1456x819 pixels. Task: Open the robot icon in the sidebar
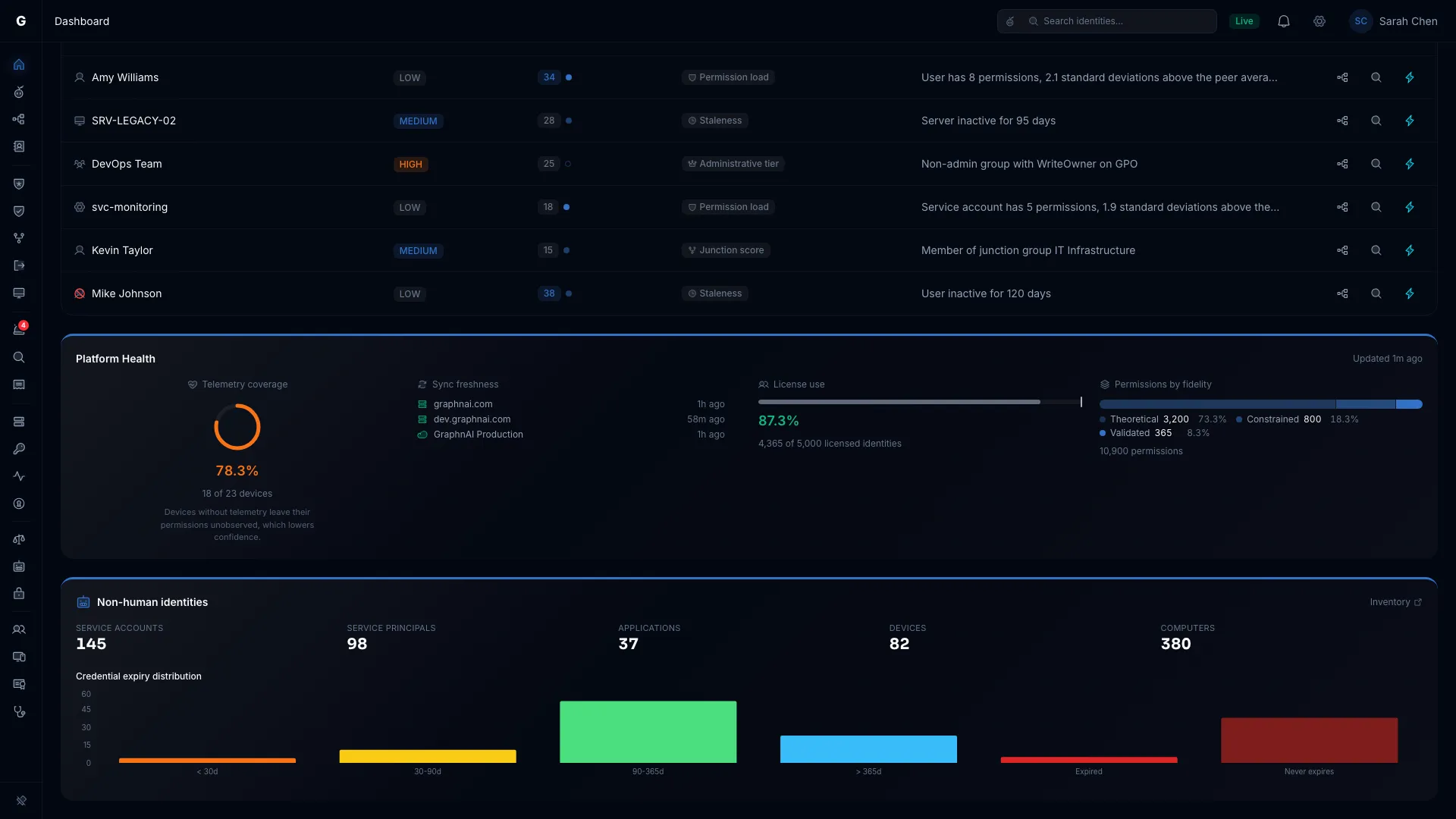tap(19, 566)
